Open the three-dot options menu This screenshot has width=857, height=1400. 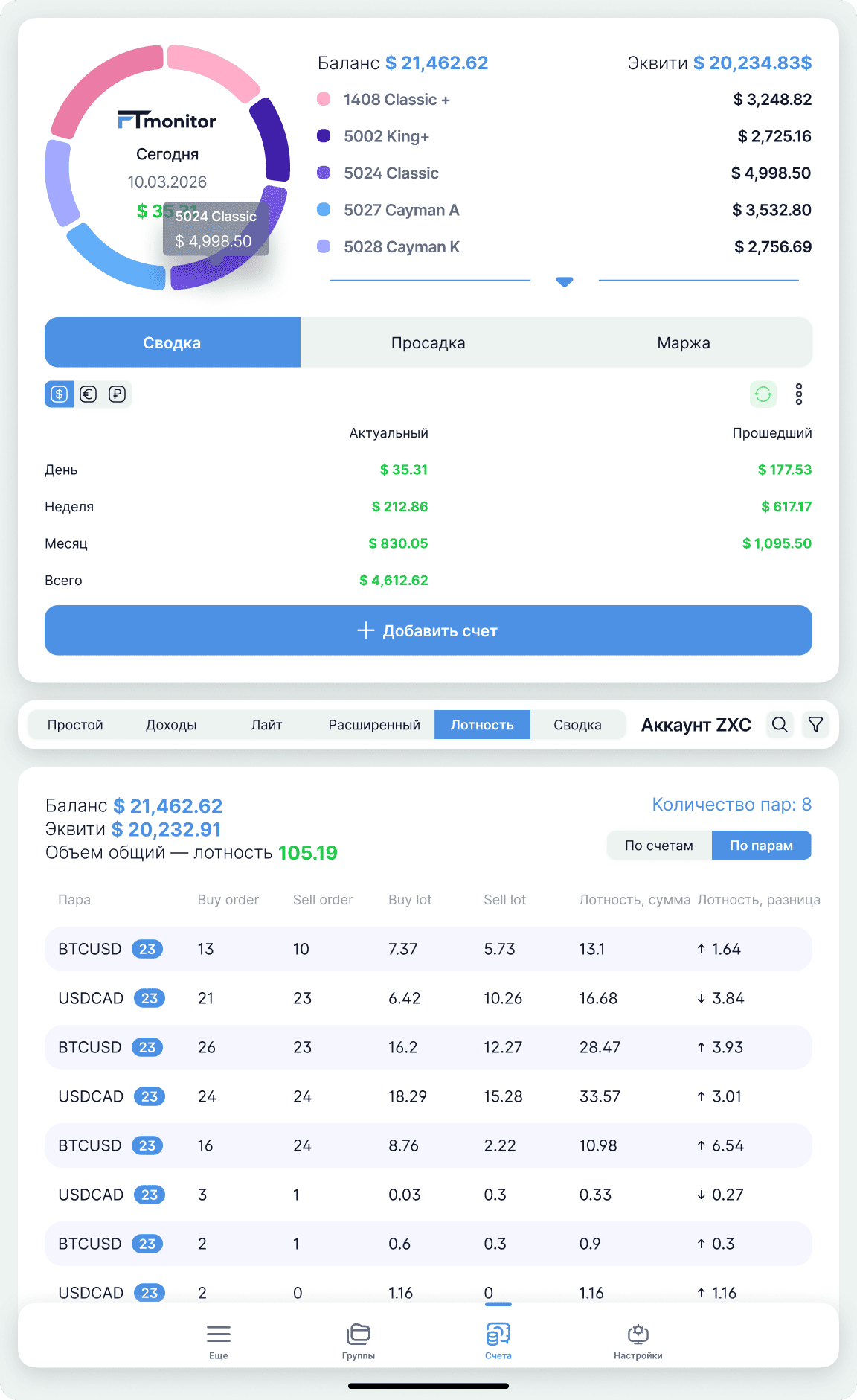coord(799,394)
